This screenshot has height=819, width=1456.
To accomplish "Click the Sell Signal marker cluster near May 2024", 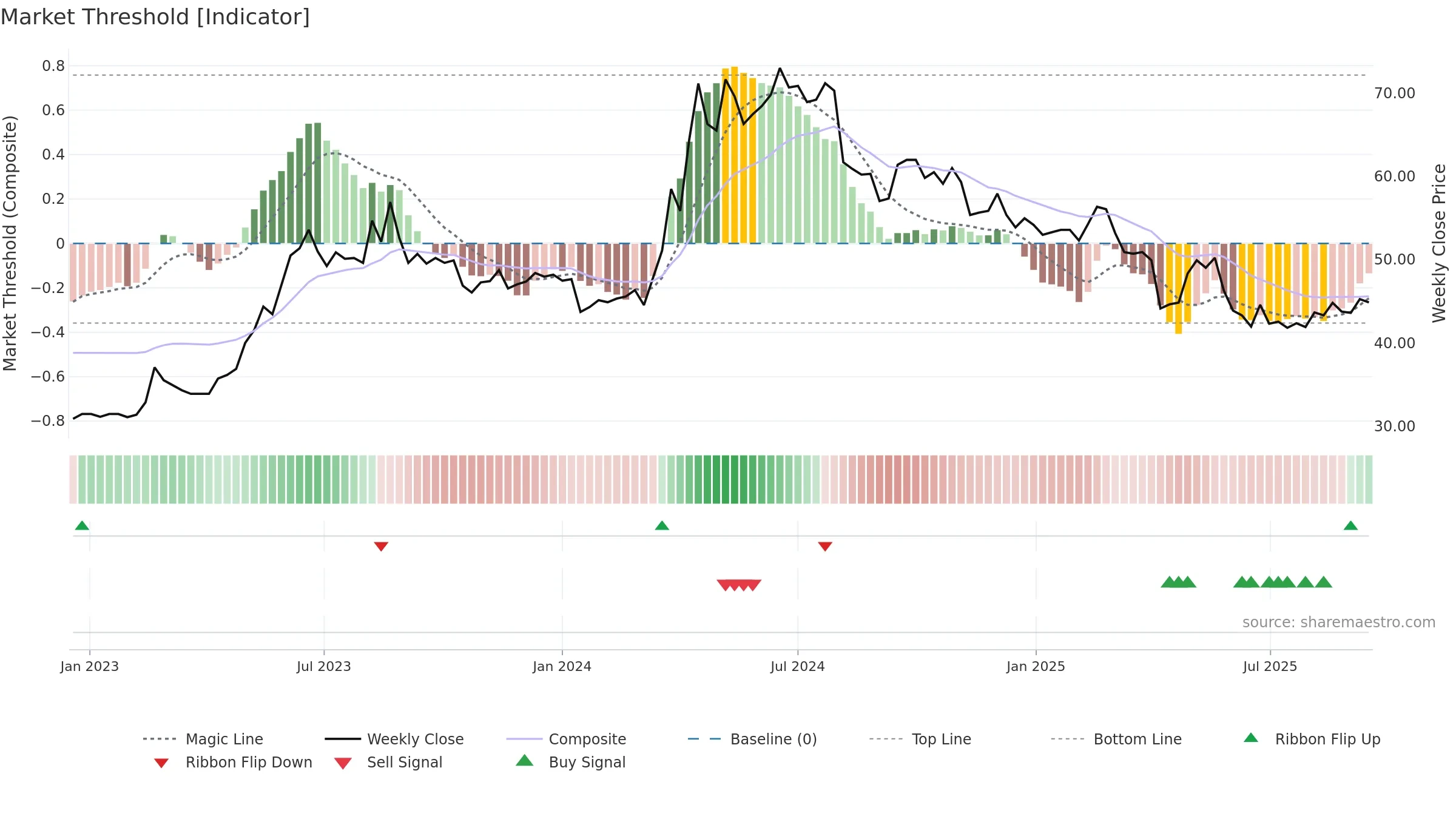I will tap(739, 585).
